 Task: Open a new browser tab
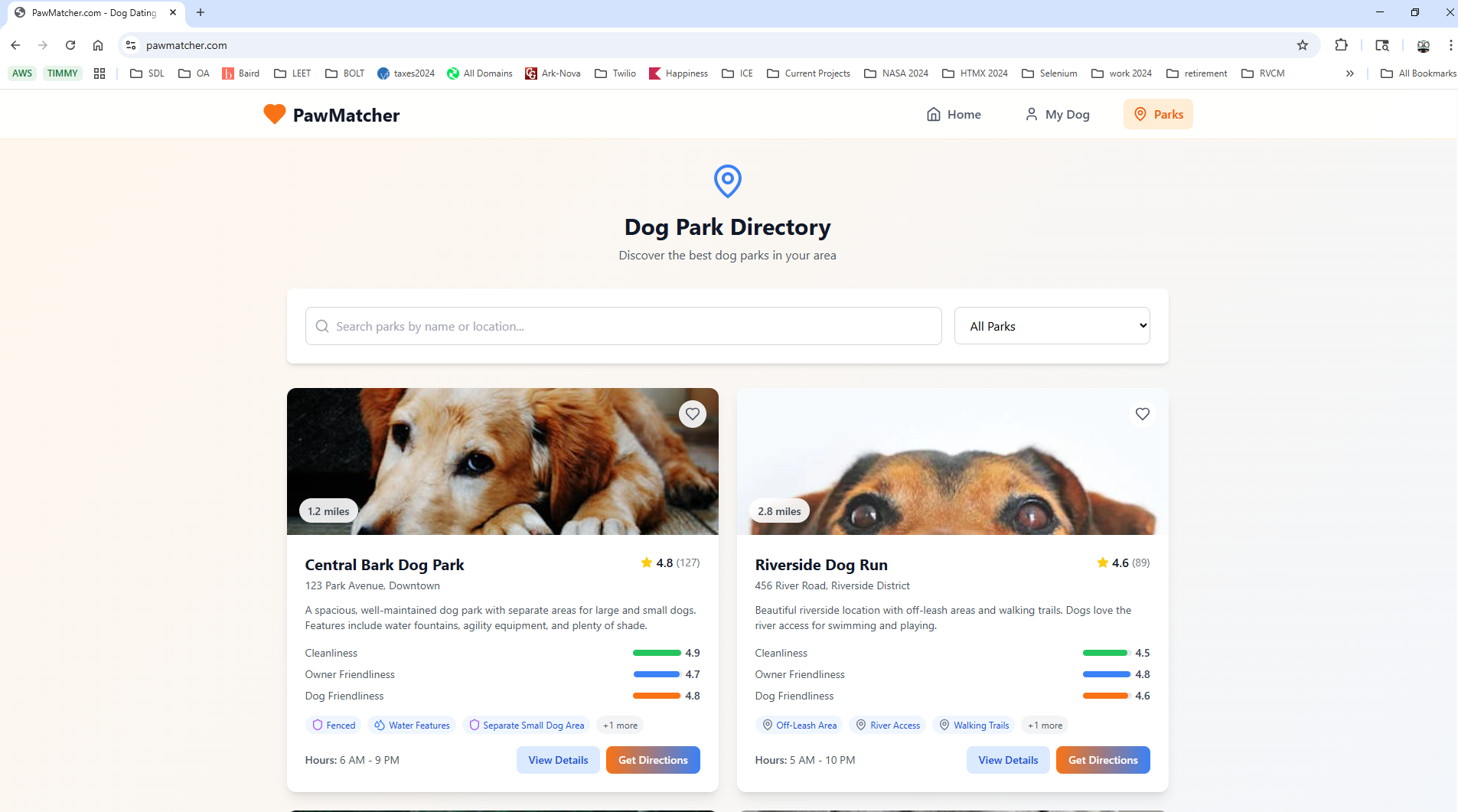click(x=201, y=12)
